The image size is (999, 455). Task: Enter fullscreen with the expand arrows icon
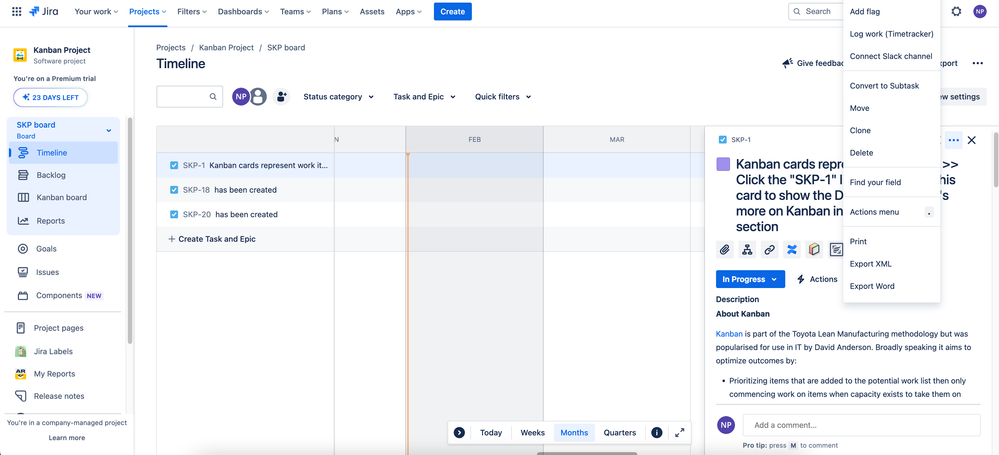(x=680, y=433)
